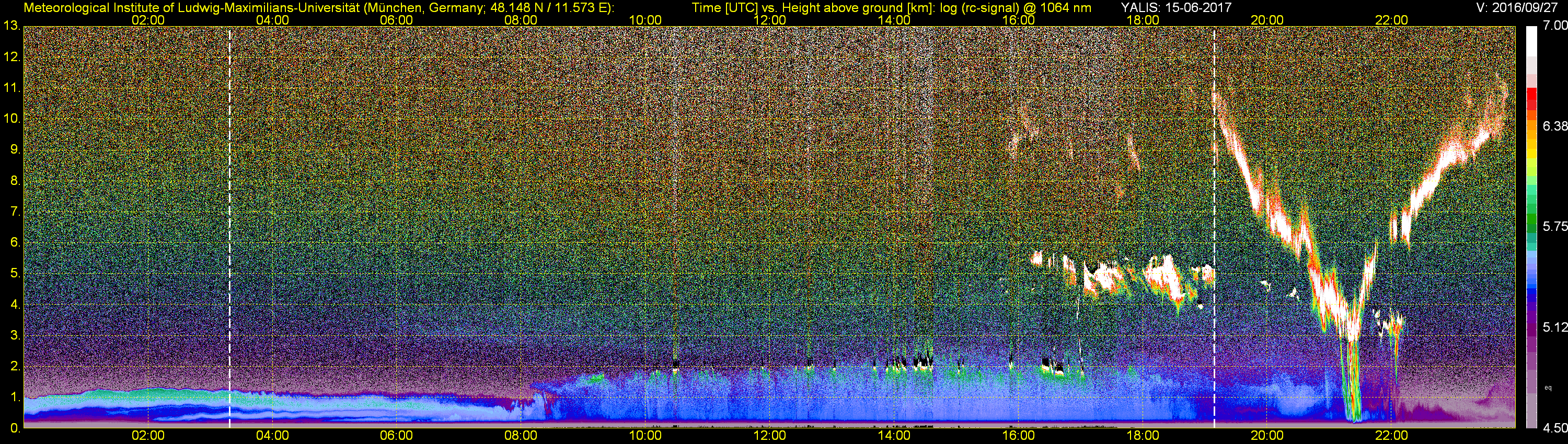Select the 04:00 label on the bottom time axis
Viewport: 1568px width, 444px height.
[272, 436]
